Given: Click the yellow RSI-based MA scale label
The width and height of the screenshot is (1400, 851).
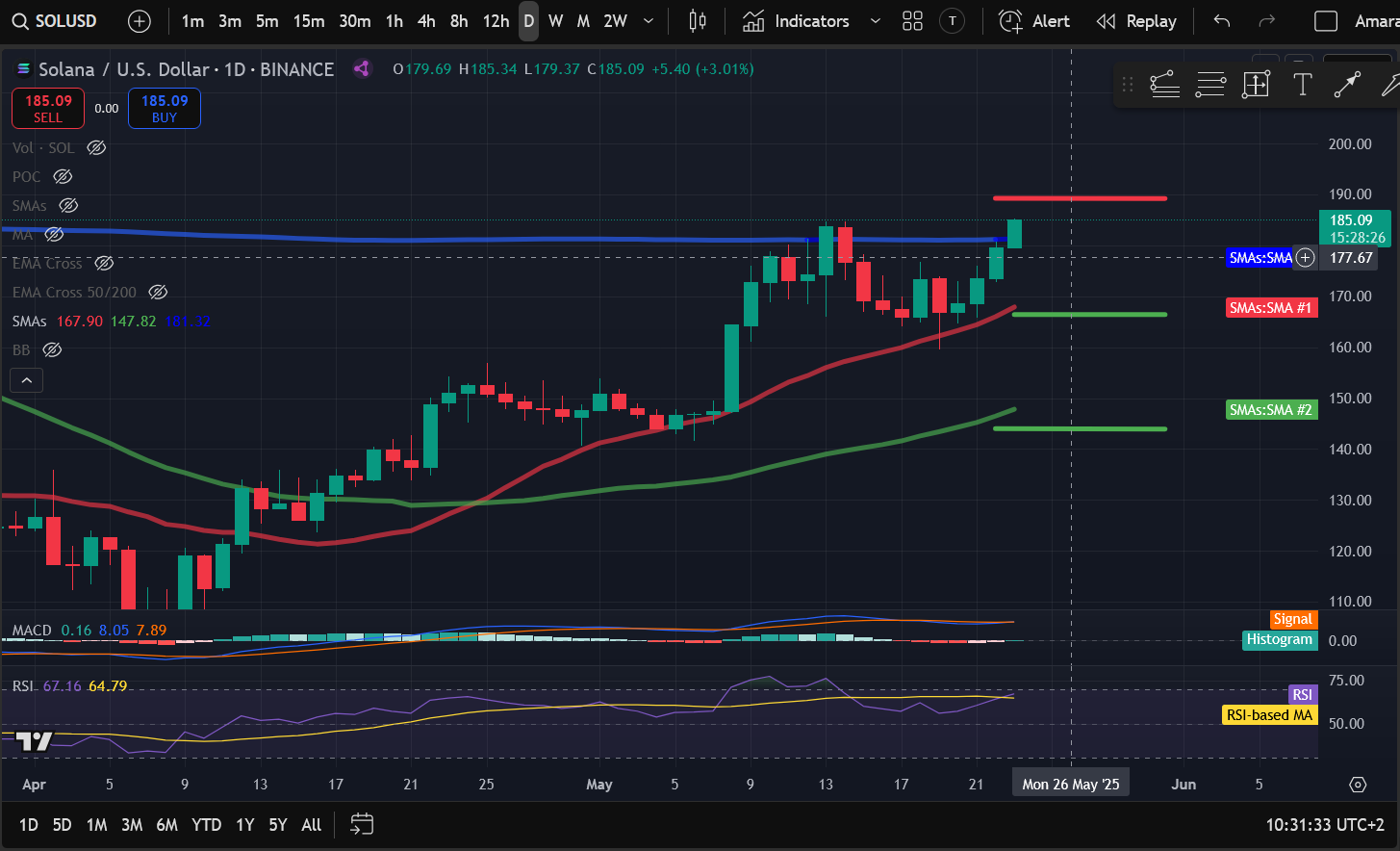Looking at the screenshot, I should pyautogui.click(x=1269, y=715).
